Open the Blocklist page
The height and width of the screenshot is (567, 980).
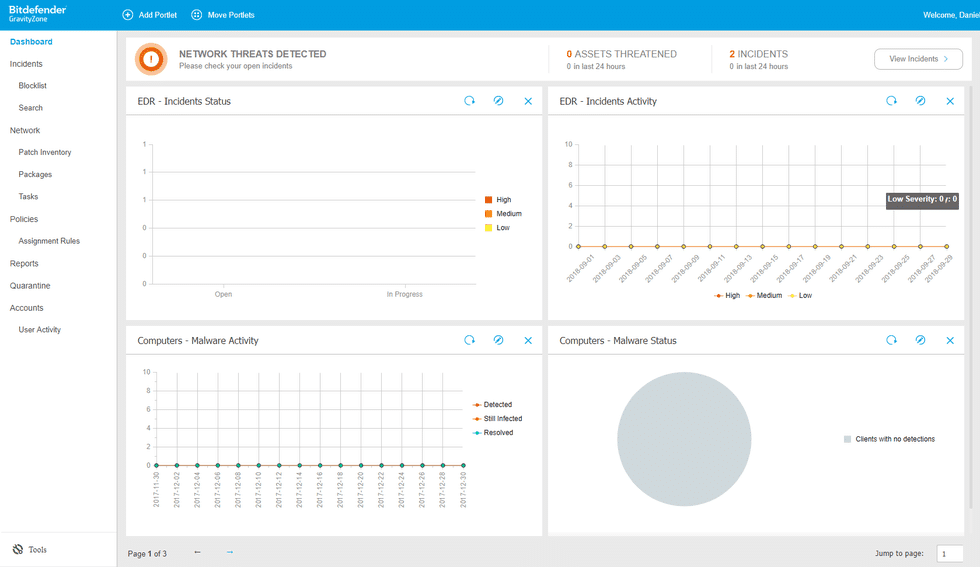point(32,86)
